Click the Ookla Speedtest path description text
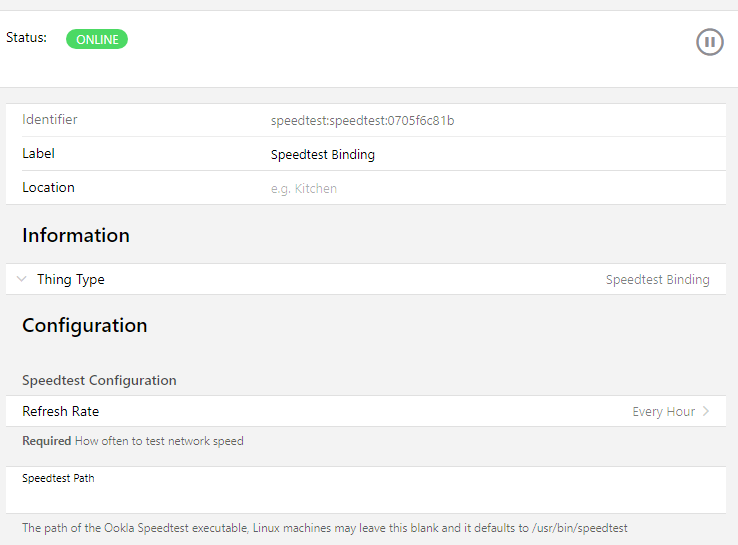This screenshot has width=738, height=545. (x=324, y=527)
